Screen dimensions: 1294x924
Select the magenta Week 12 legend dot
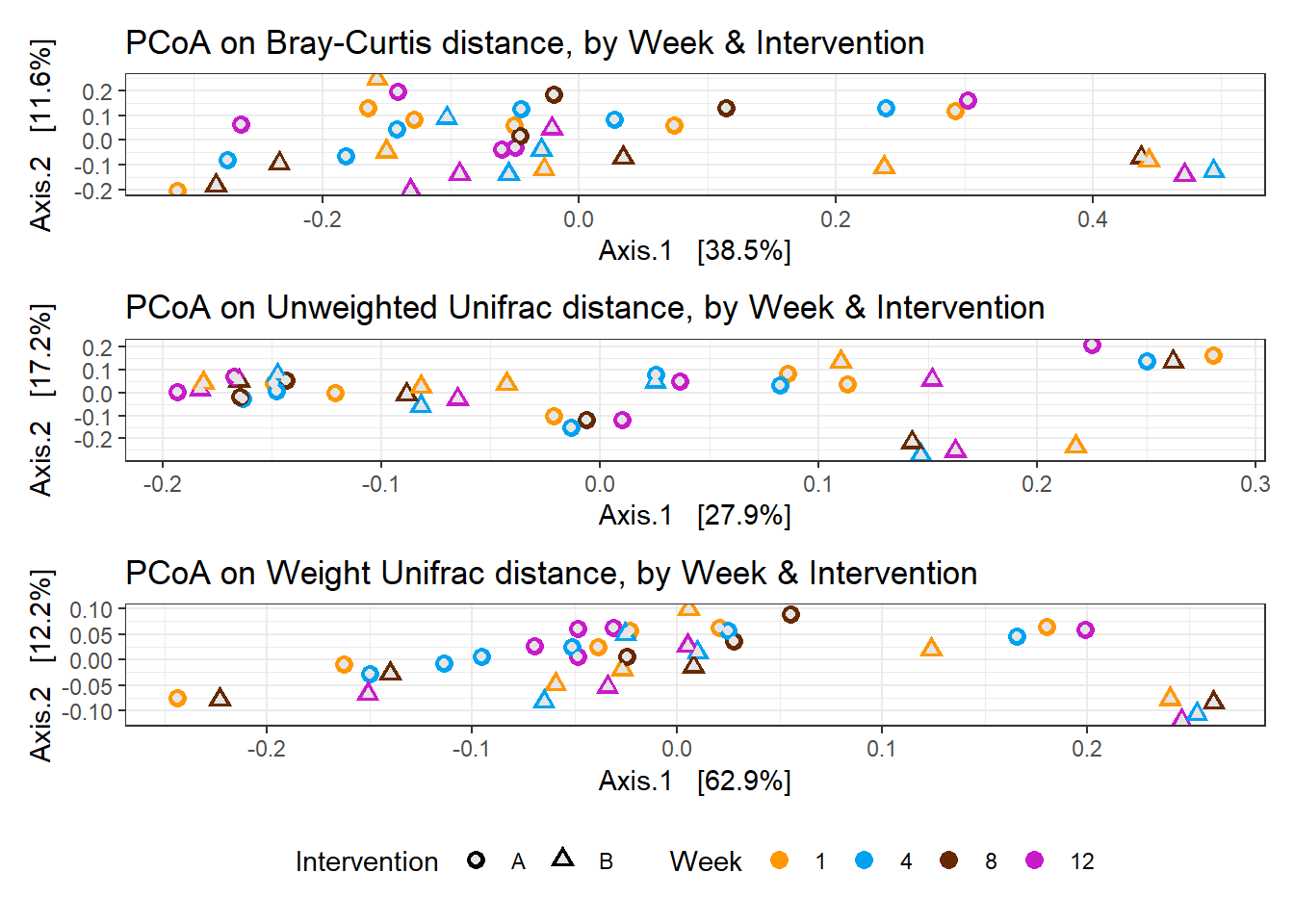pyautogui.click(x=1035, y=860)
